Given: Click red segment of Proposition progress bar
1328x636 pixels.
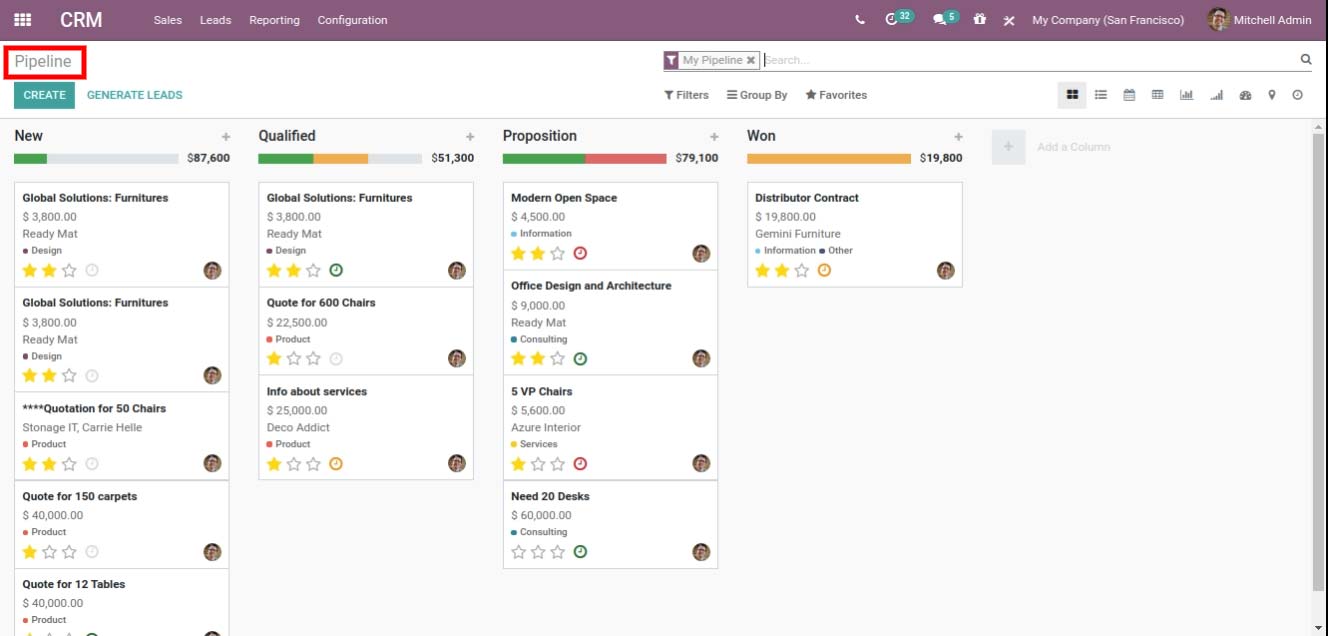Looking at the screenshot, I should 626,158.
